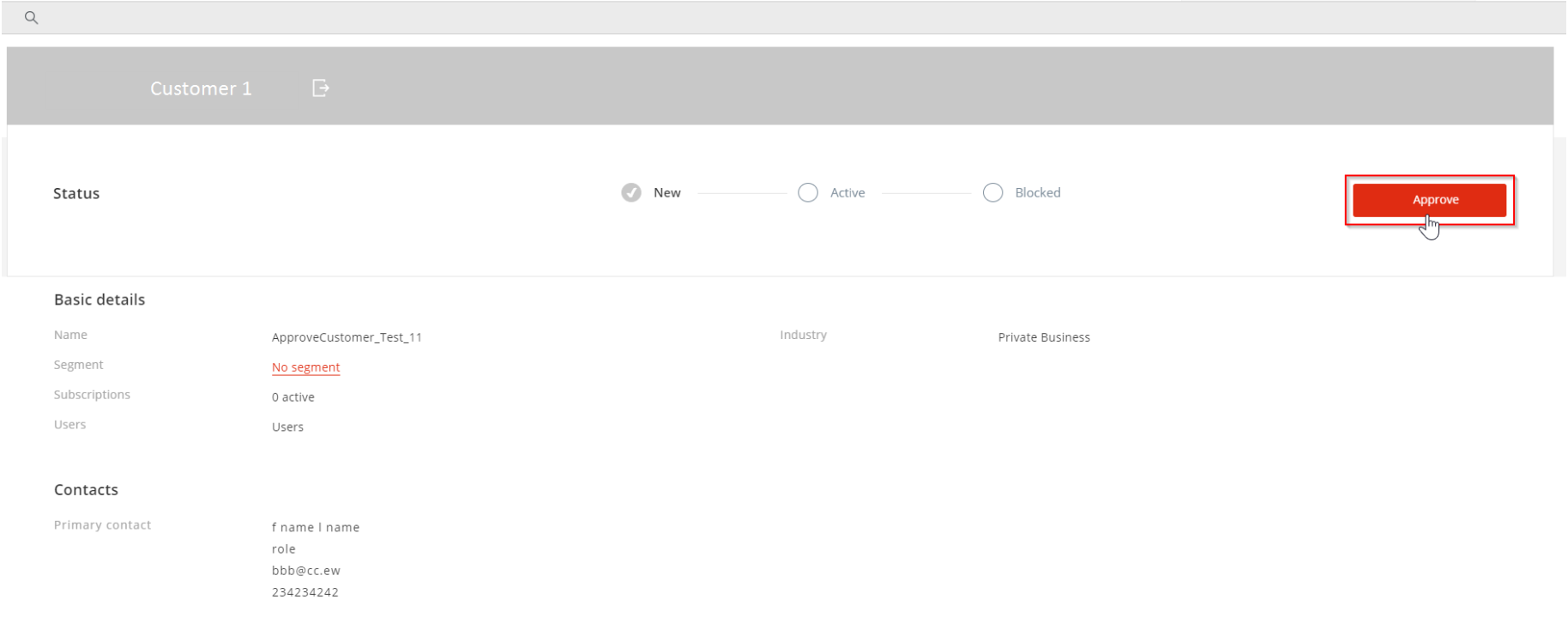Click the top search bar field
Screen dimensions: 1568x624
784,17
